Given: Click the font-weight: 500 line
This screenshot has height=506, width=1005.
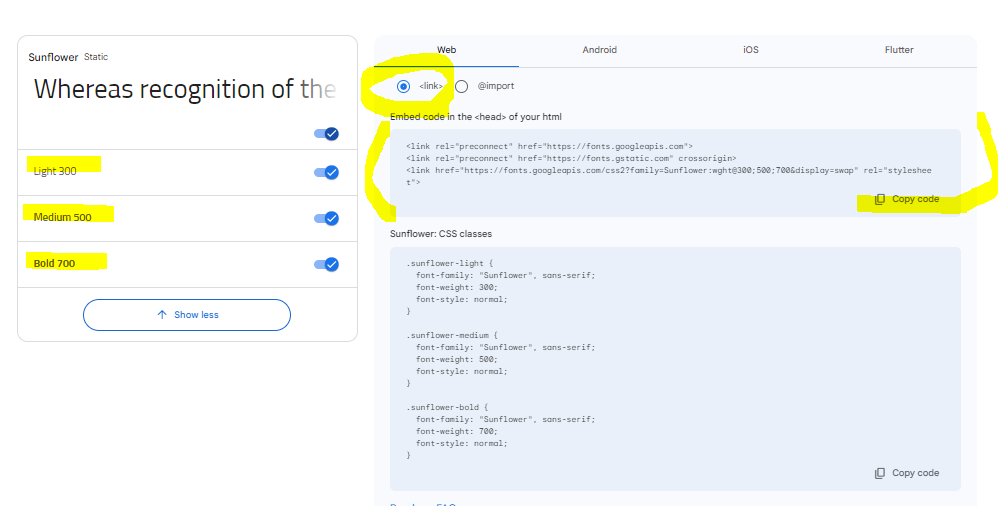Looking at the screenshot, I should pyautogui.click(x=456, y=359).
